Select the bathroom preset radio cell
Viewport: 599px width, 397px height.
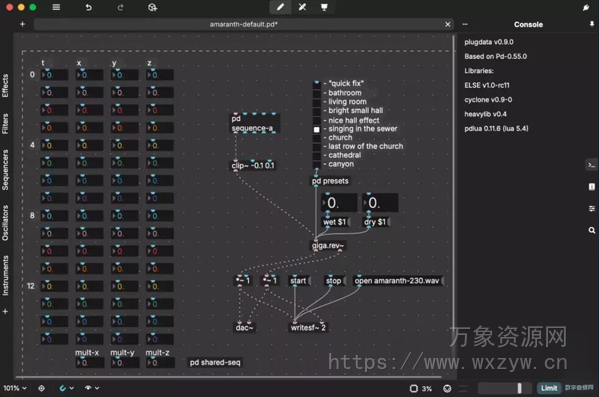[317, 93]
